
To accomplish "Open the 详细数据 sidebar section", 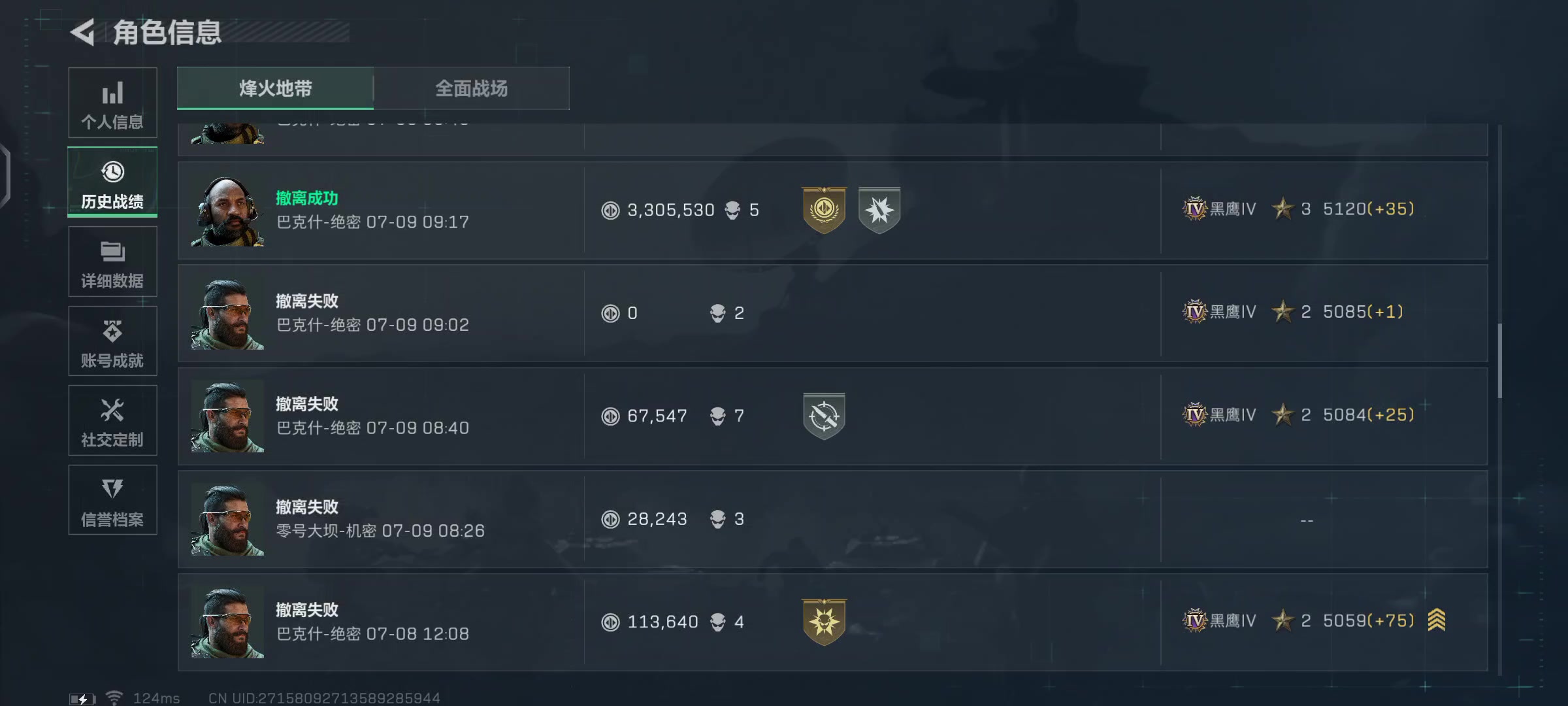I will point(112,263).
